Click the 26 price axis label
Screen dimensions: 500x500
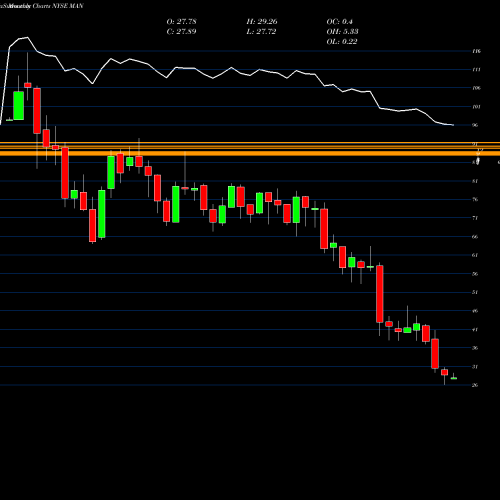point(475,385)
